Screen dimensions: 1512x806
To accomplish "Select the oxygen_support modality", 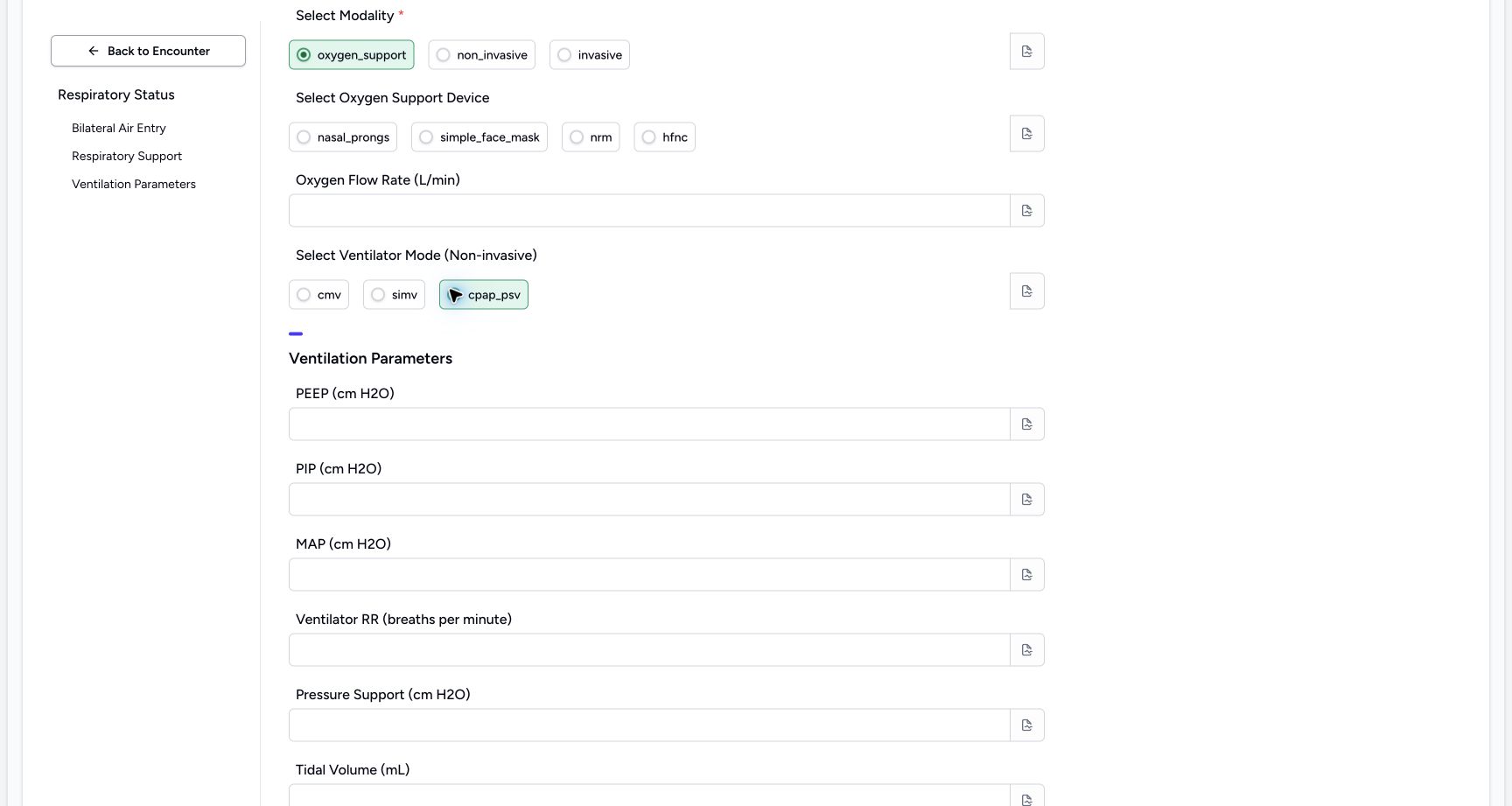I will coord(352,55).
